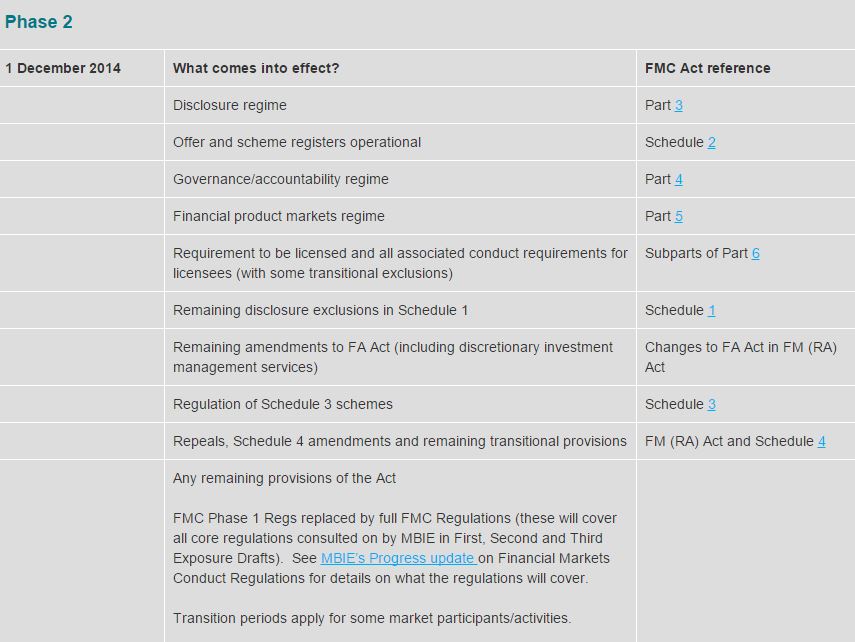
Task: Open the Part 4 governance reference link
Action: [x=679, y=180]
